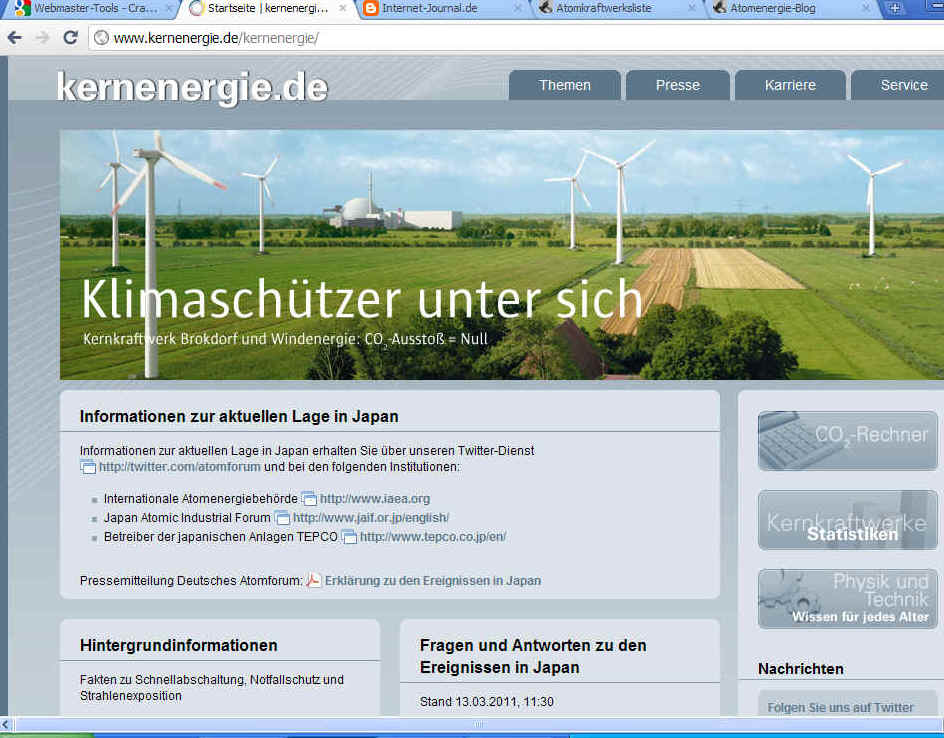Switch to the Atomkraftwerksliste tab
The height and width of the screenshot is (738, 944).
617,8
